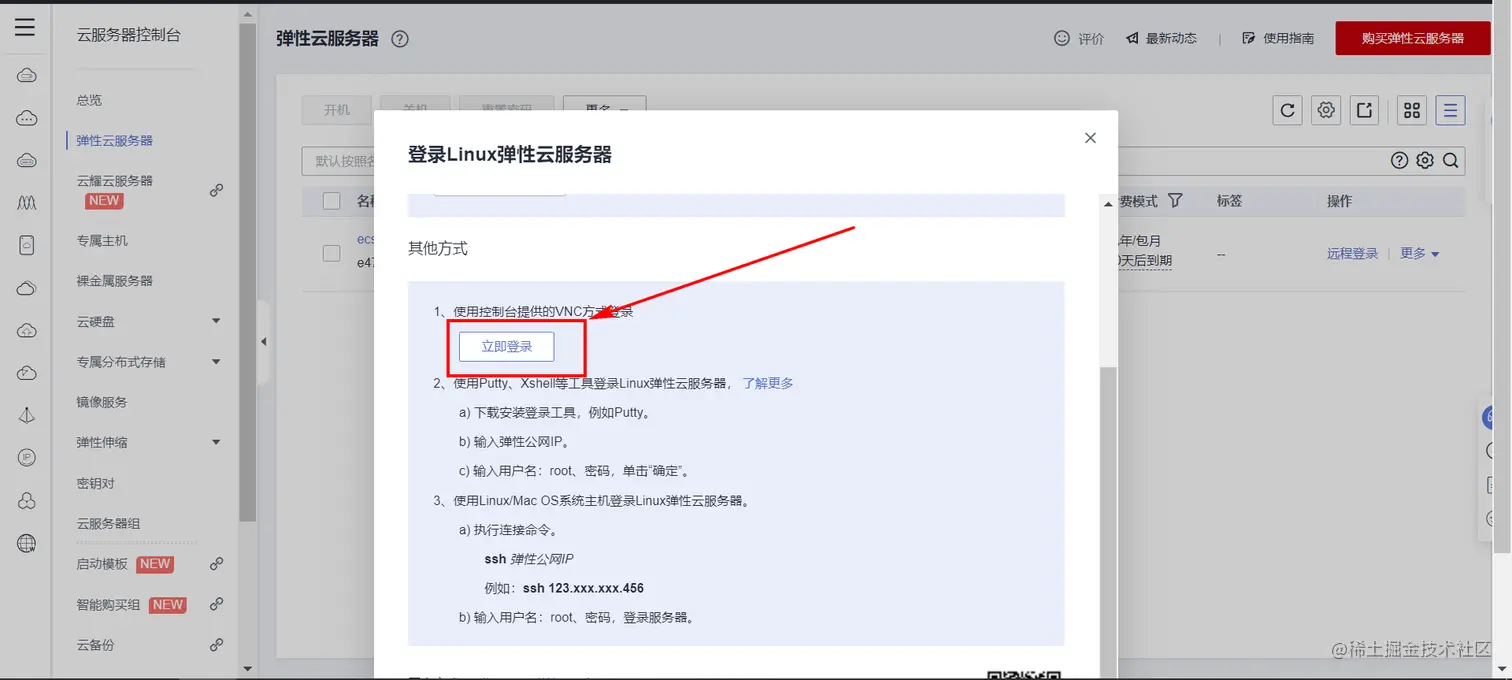This screenshot has width=1512, height=680.
Task: Open the link icon beside 云耀云服务器
Action: coord(216,190)
